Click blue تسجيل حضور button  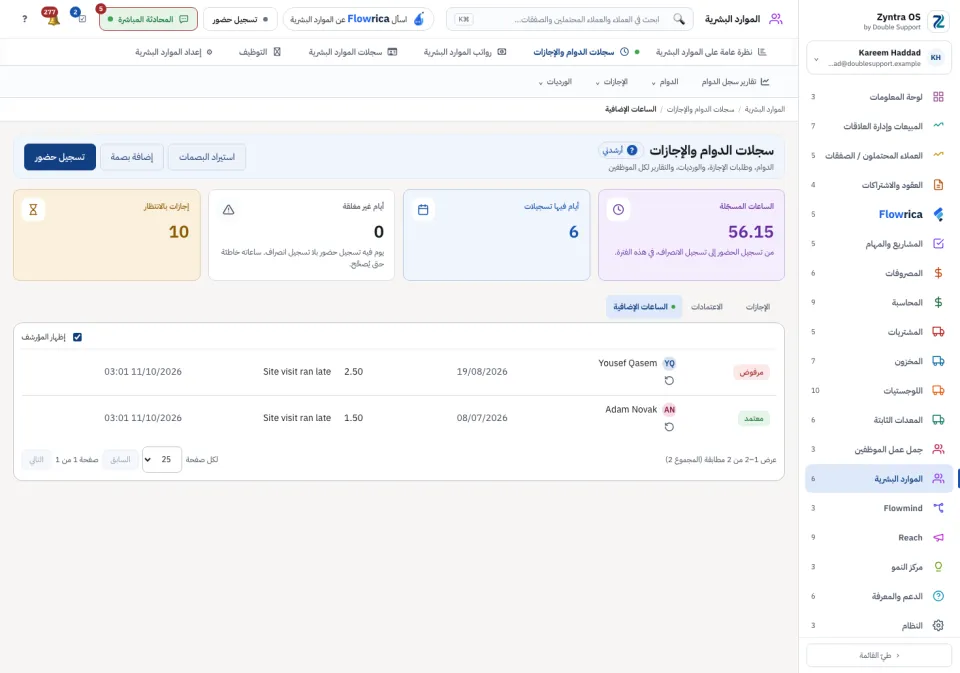60,157
